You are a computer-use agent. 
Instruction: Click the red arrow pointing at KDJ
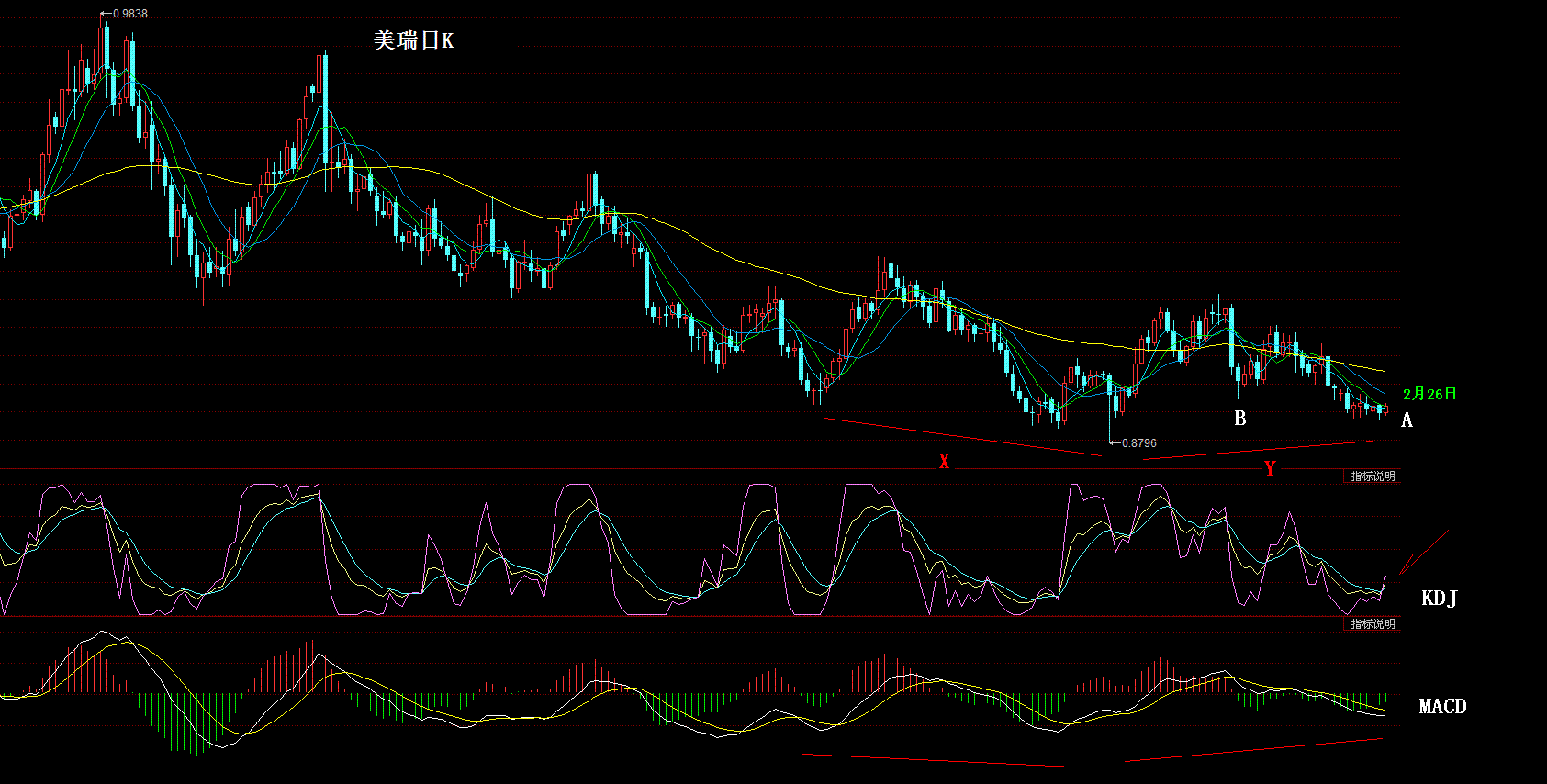1422,553
